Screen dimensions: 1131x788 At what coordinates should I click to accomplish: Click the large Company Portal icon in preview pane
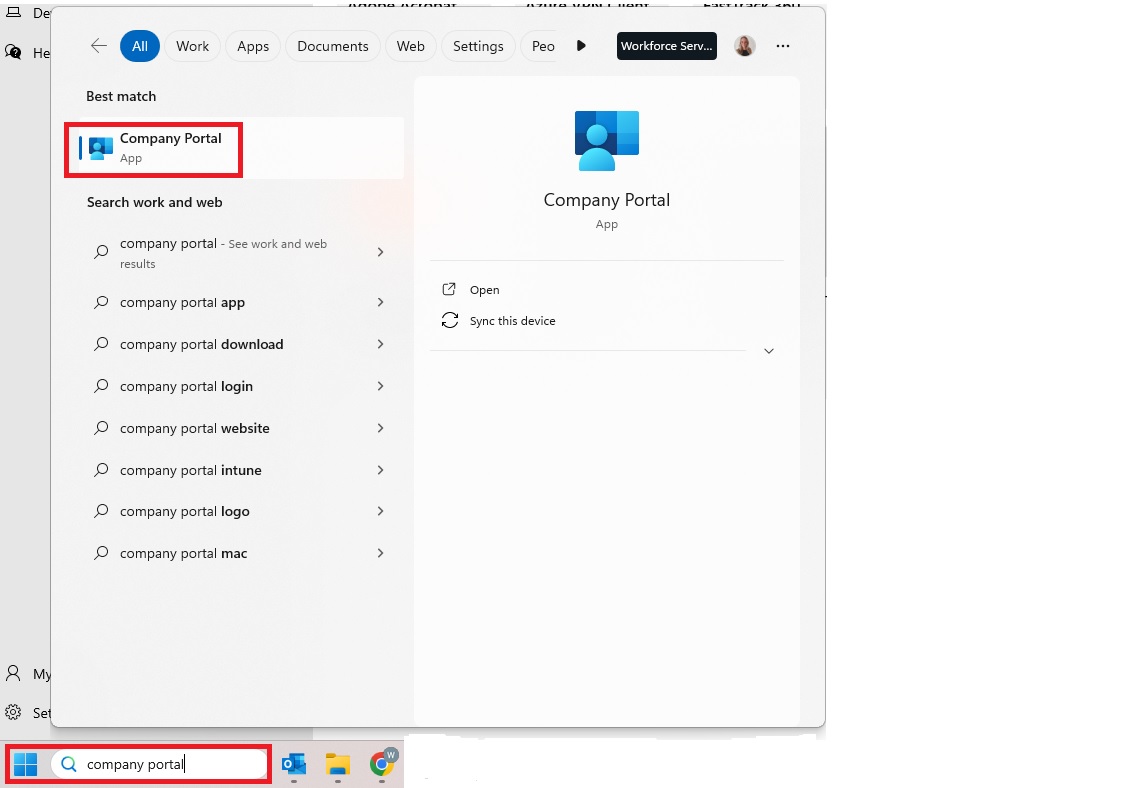coord(607,141)
